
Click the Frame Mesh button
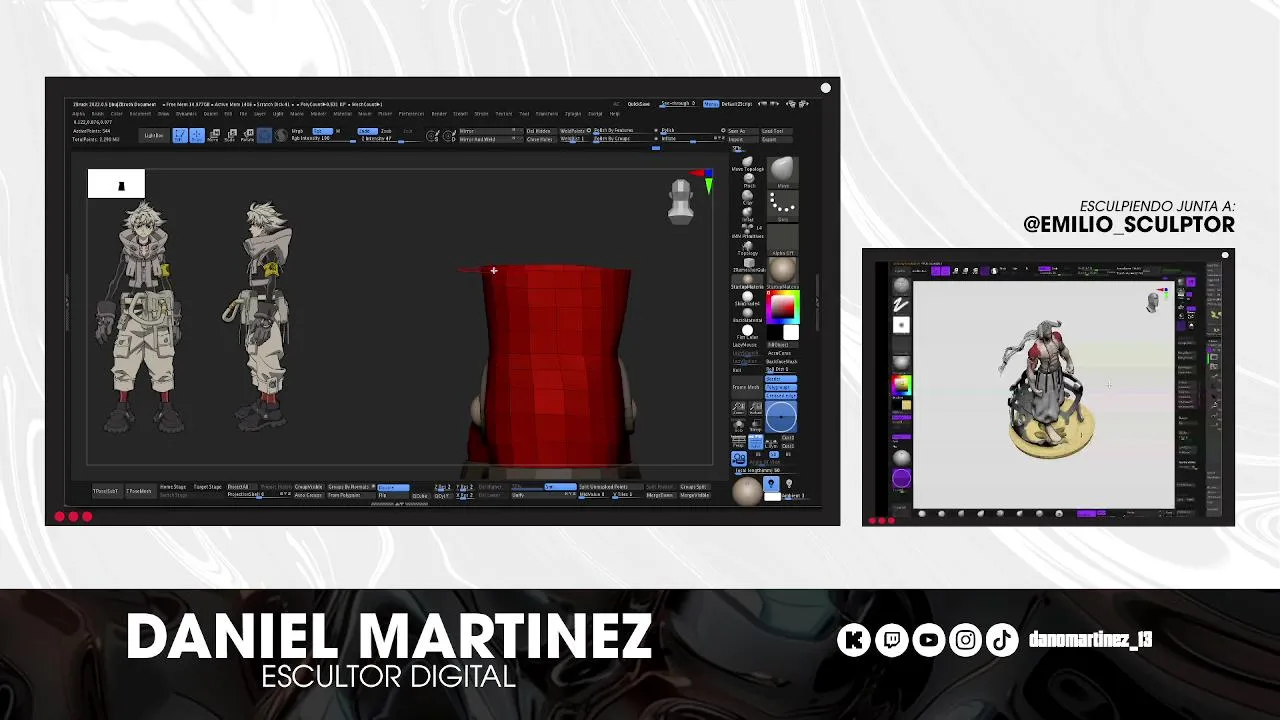point(746,387)
